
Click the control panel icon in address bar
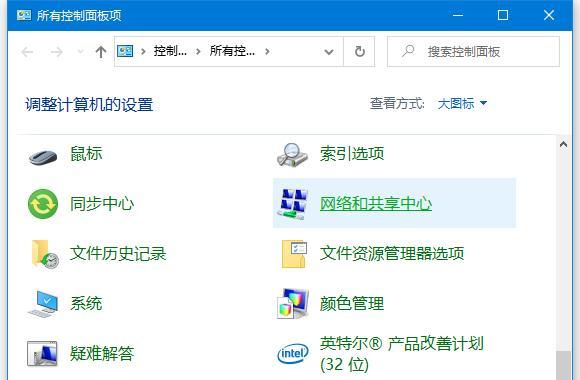(x=125, y=51)
